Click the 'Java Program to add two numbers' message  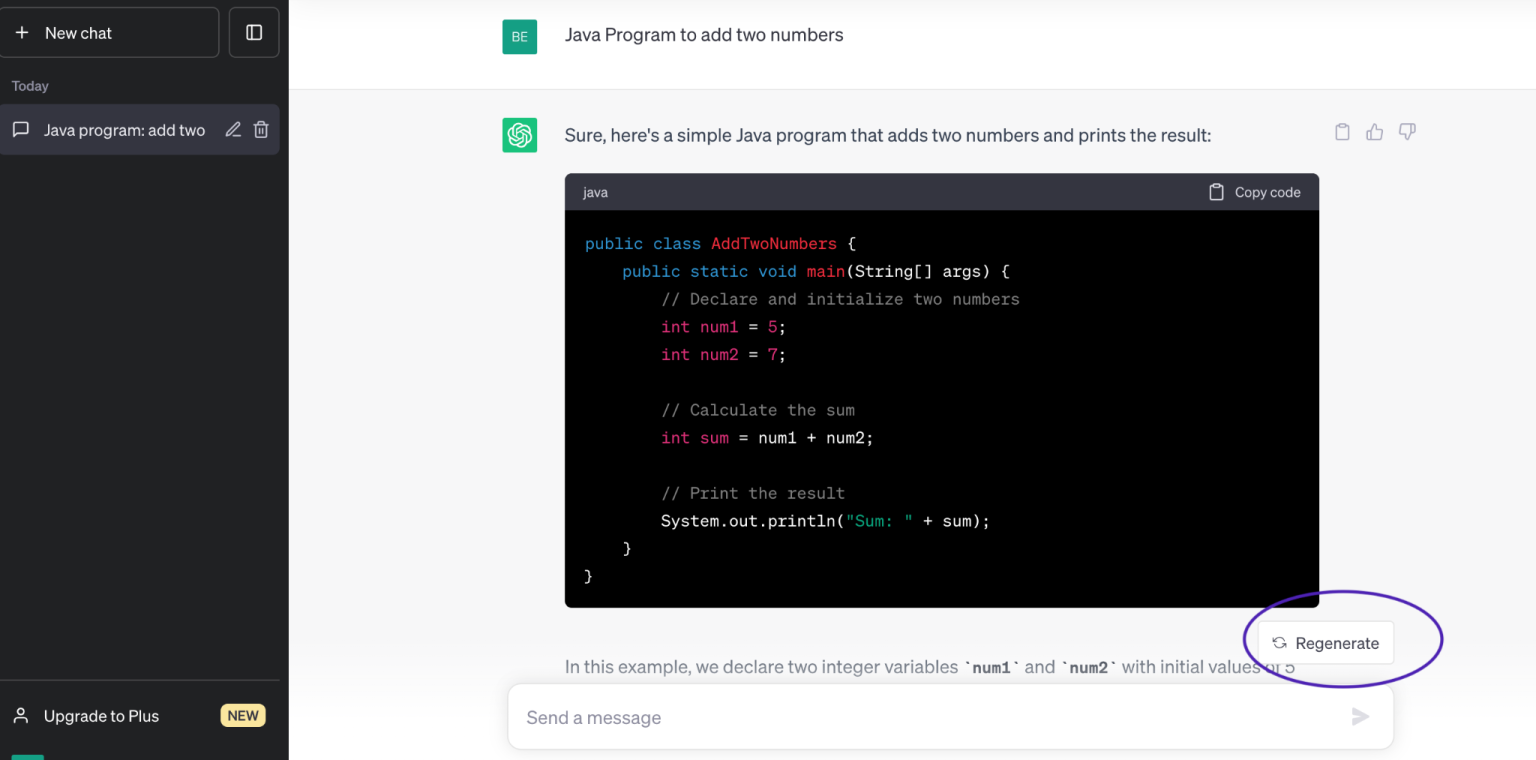(704, 34)
